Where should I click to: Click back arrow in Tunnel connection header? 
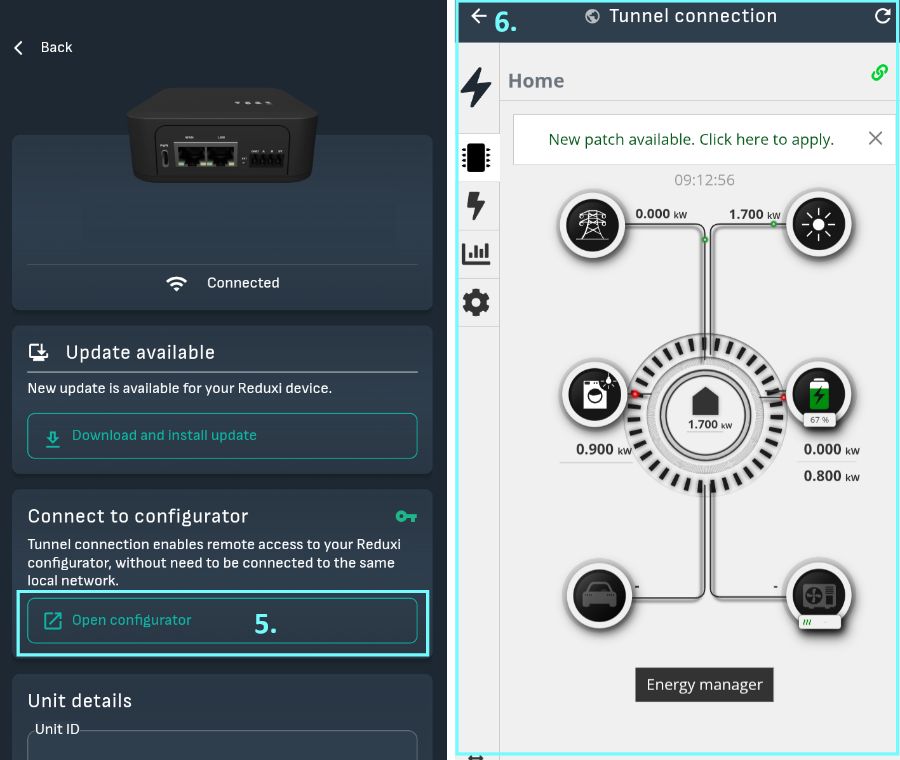click(x=479, y=16)
